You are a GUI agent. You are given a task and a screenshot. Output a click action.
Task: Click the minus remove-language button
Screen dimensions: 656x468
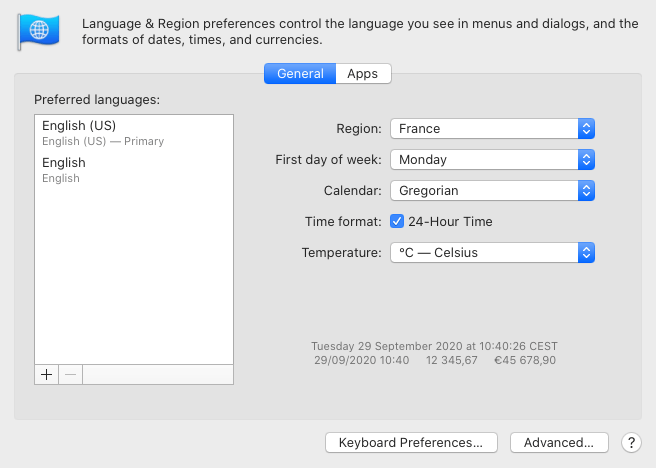click(x=71, y=374)
